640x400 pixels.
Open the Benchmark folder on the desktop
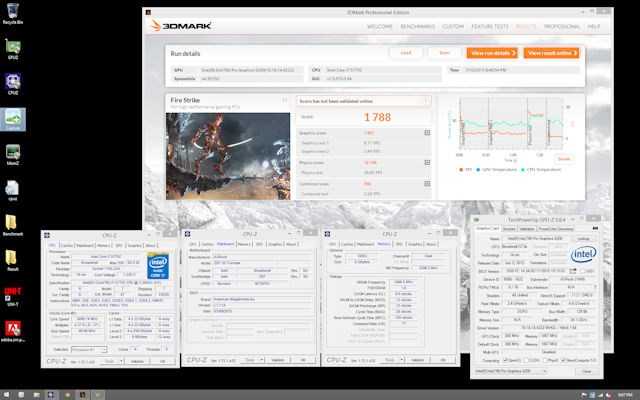[13, 225]
